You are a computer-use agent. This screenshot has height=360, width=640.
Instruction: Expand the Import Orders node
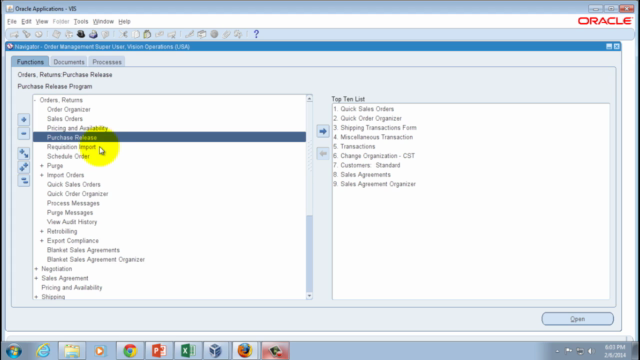(x=42, y=175)
